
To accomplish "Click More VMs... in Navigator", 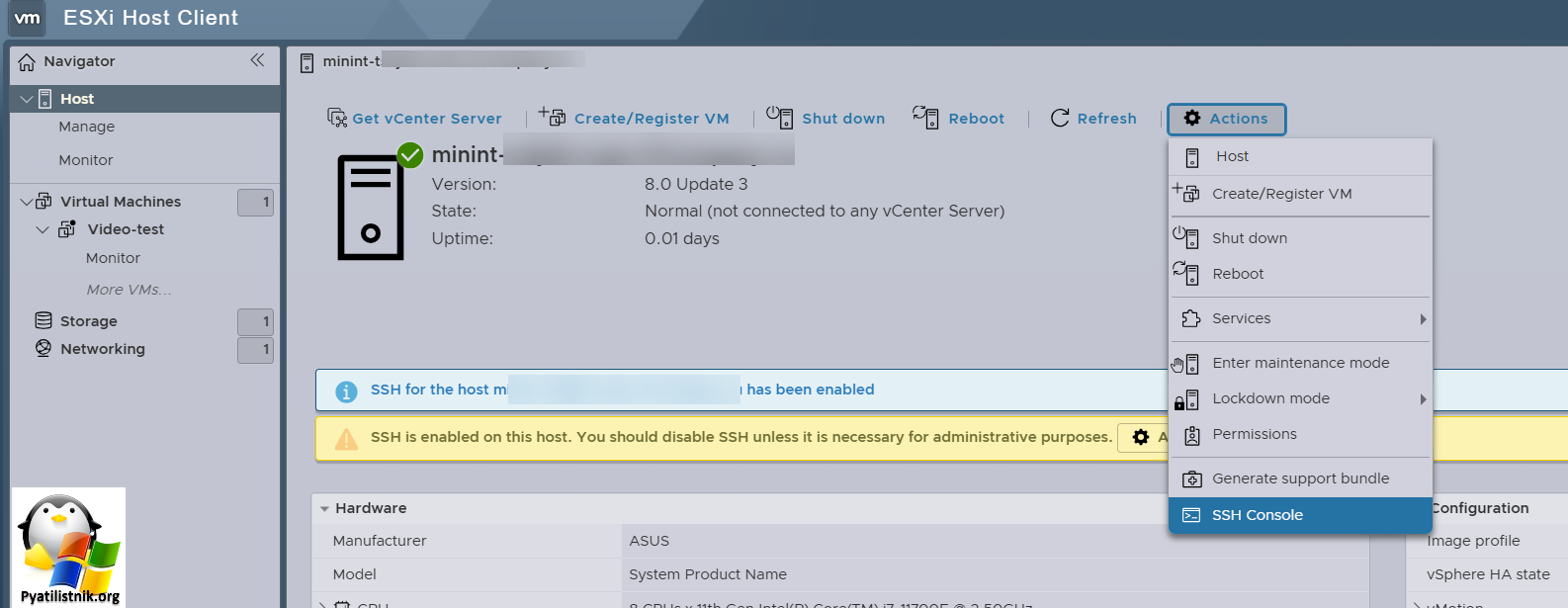I will point(129,290).
